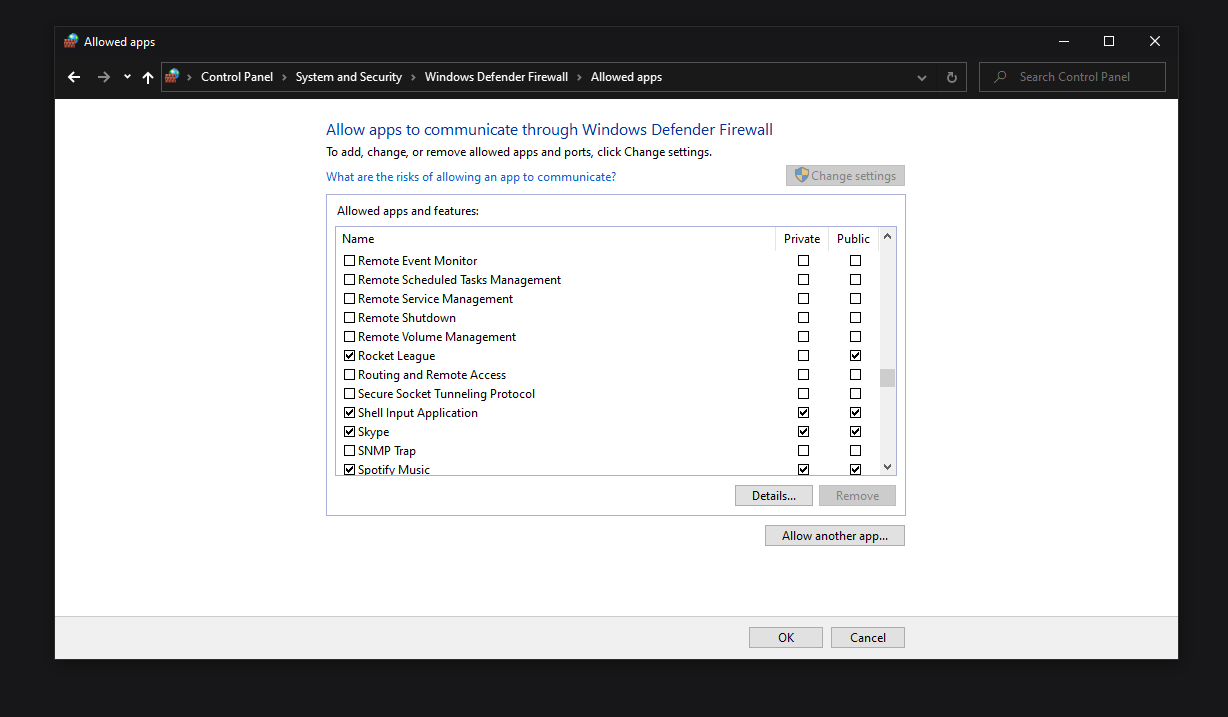Toggle Skype Private checkbox

point(804,432)
